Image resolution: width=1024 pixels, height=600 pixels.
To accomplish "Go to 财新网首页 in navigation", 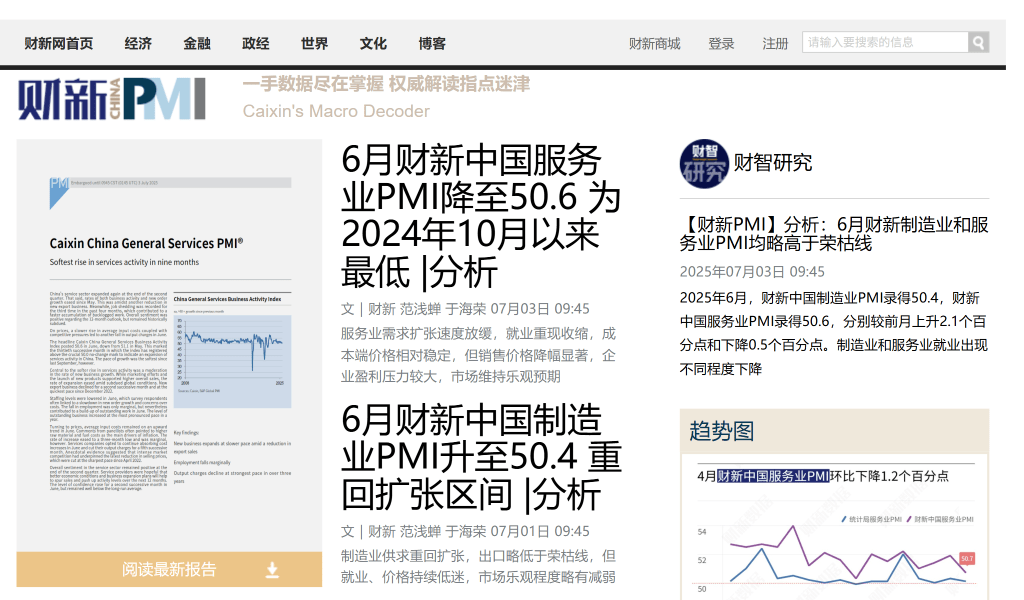I will pyautogui.click(x=59, y=43).
